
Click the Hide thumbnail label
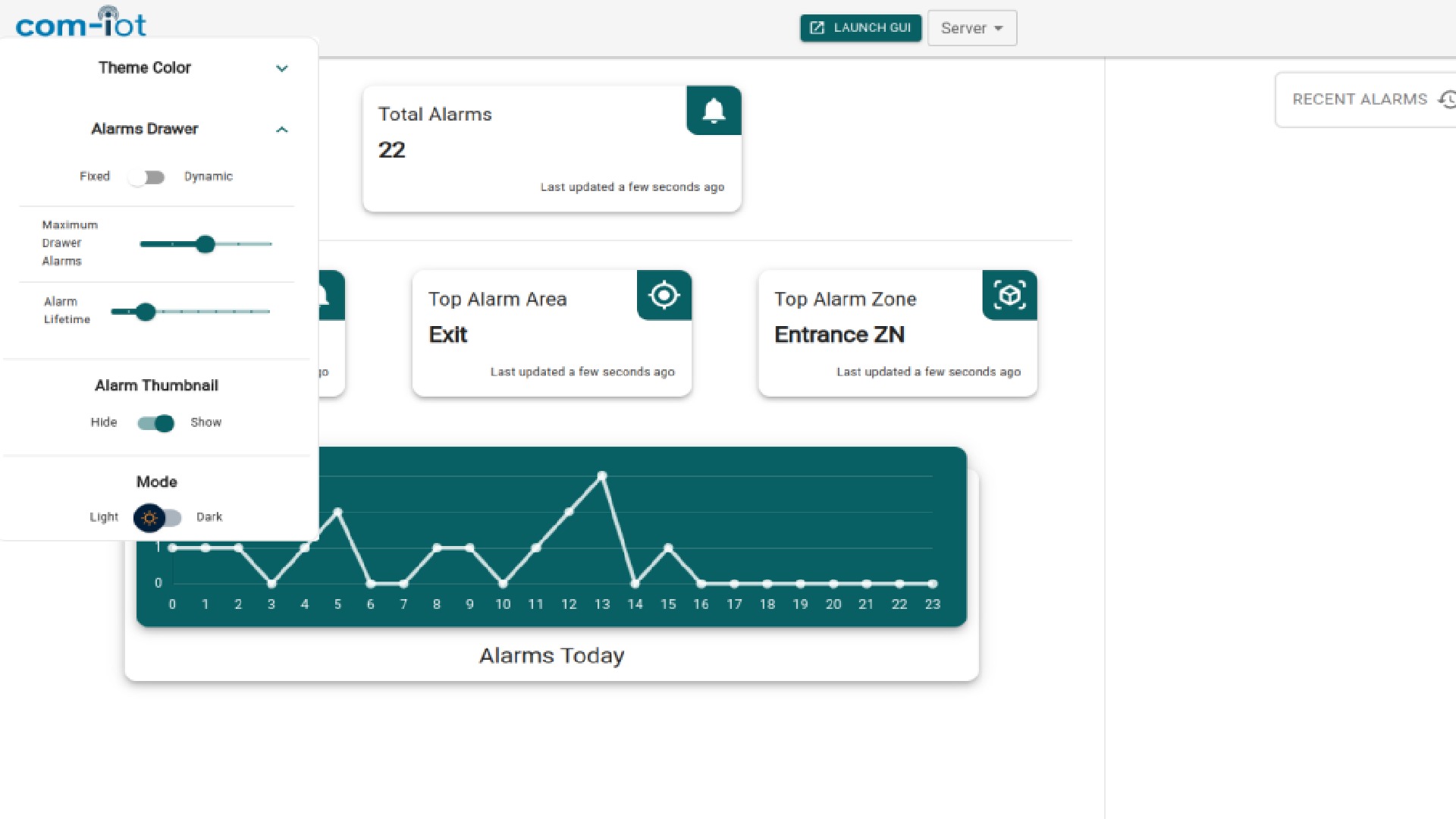point(104,422)
